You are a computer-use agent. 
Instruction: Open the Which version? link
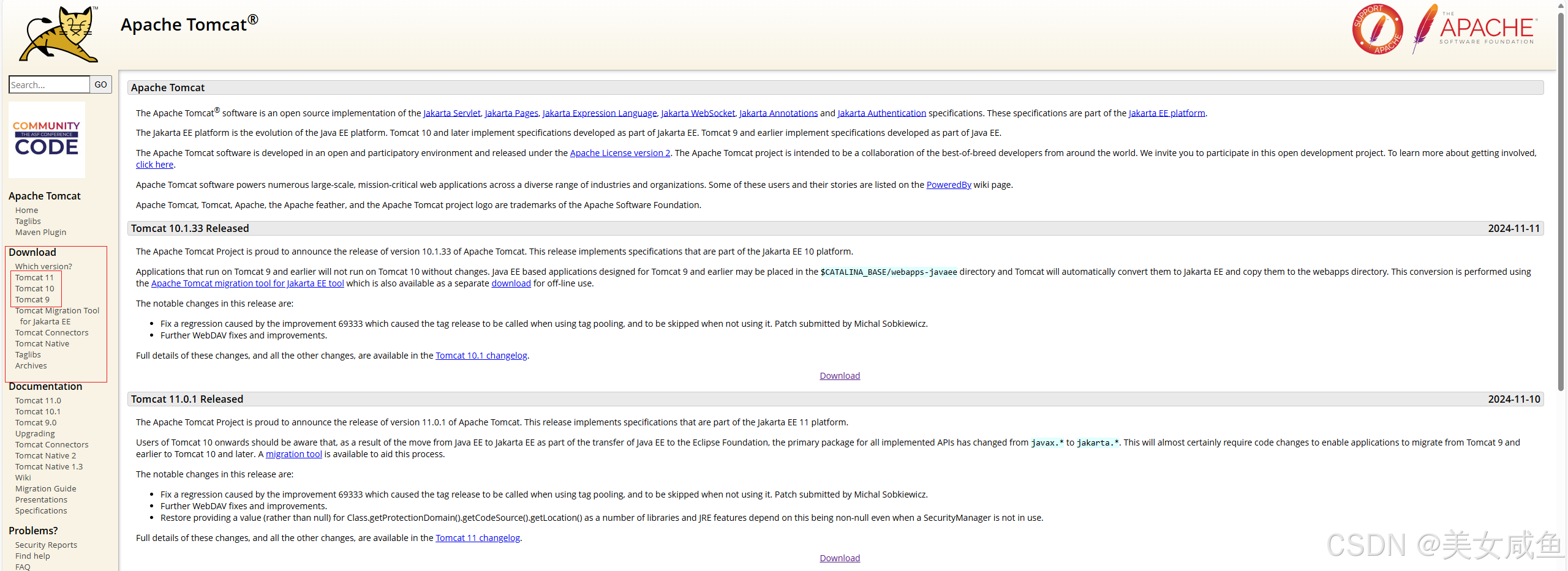click(43, 266)
